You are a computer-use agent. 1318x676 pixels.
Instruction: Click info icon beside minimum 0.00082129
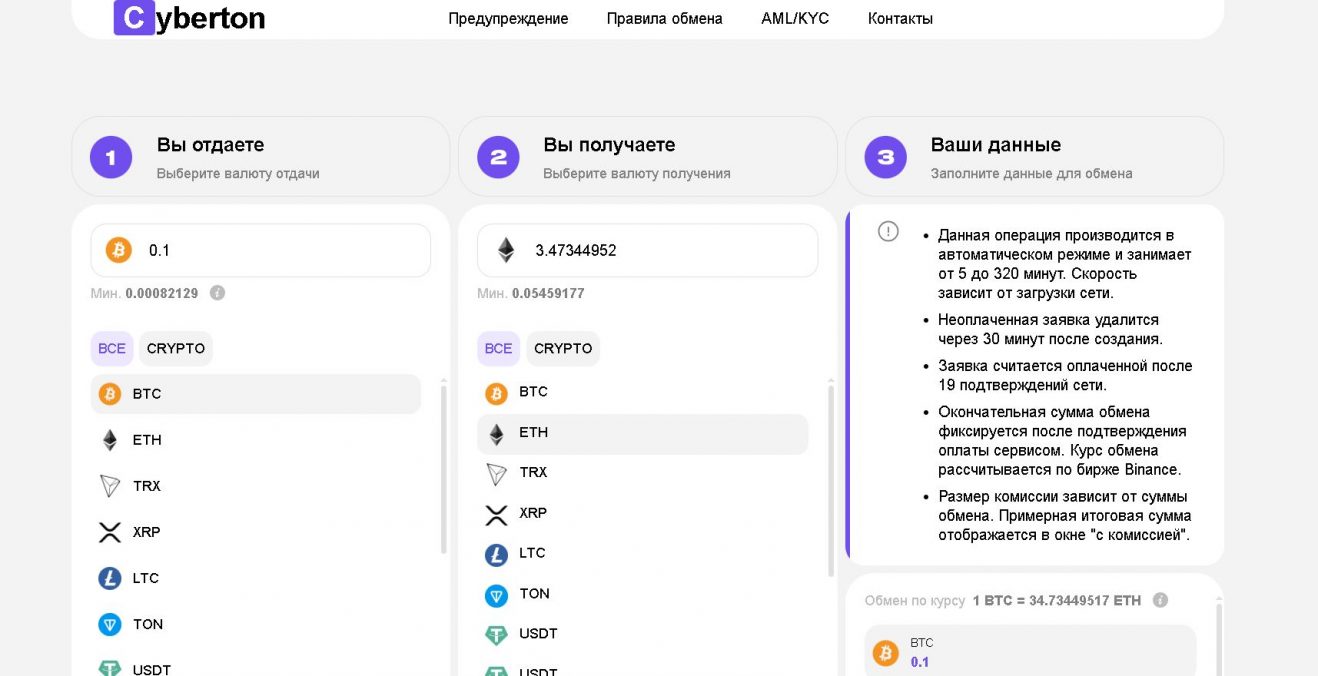click(x=217, y=293)
